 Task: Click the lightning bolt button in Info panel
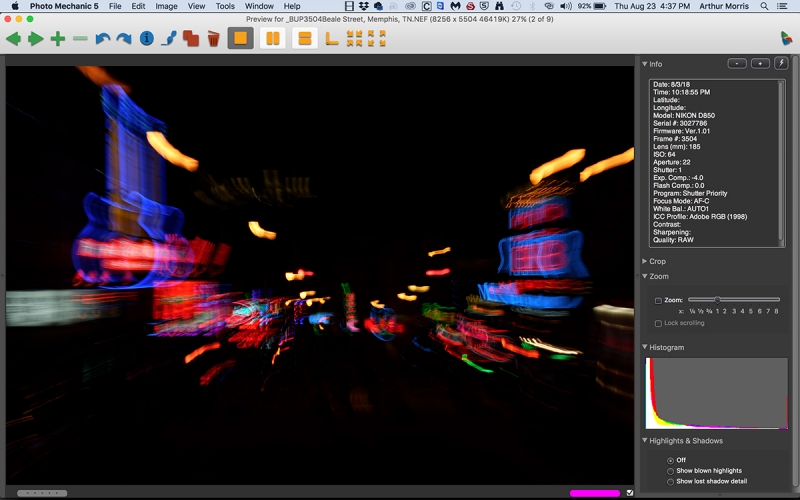click(781, 63)
